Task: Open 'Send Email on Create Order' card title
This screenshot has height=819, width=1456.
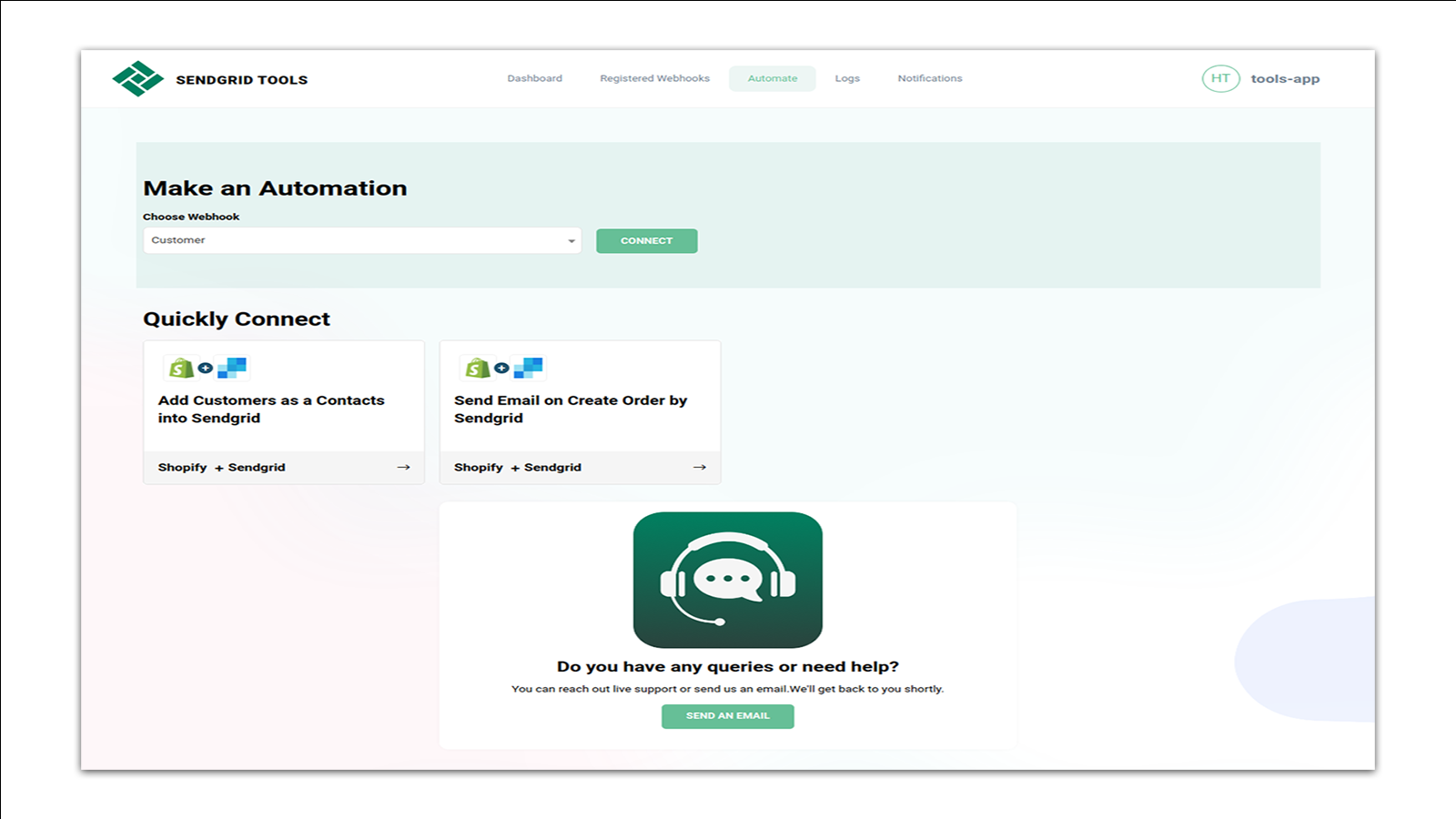Action: click(x=570, y=409)
